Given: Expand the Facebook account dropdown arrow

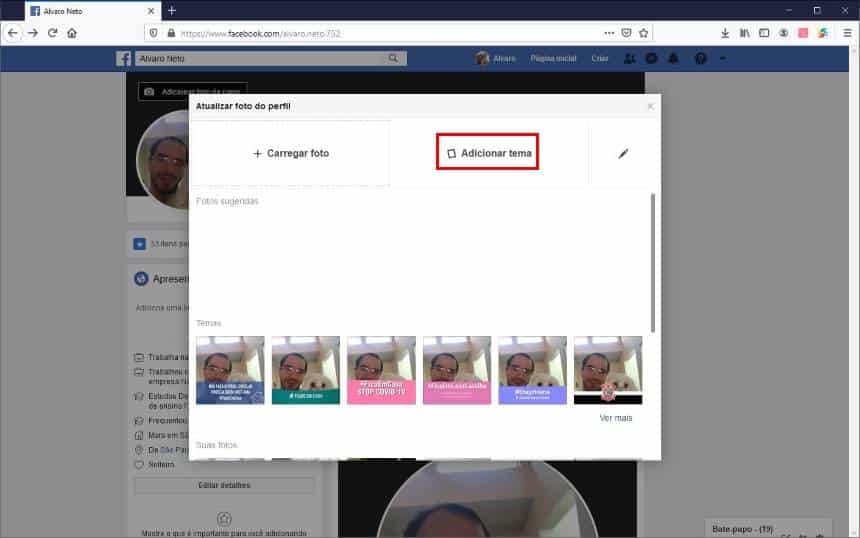Looking at the screenshot, I should point(722,58).
